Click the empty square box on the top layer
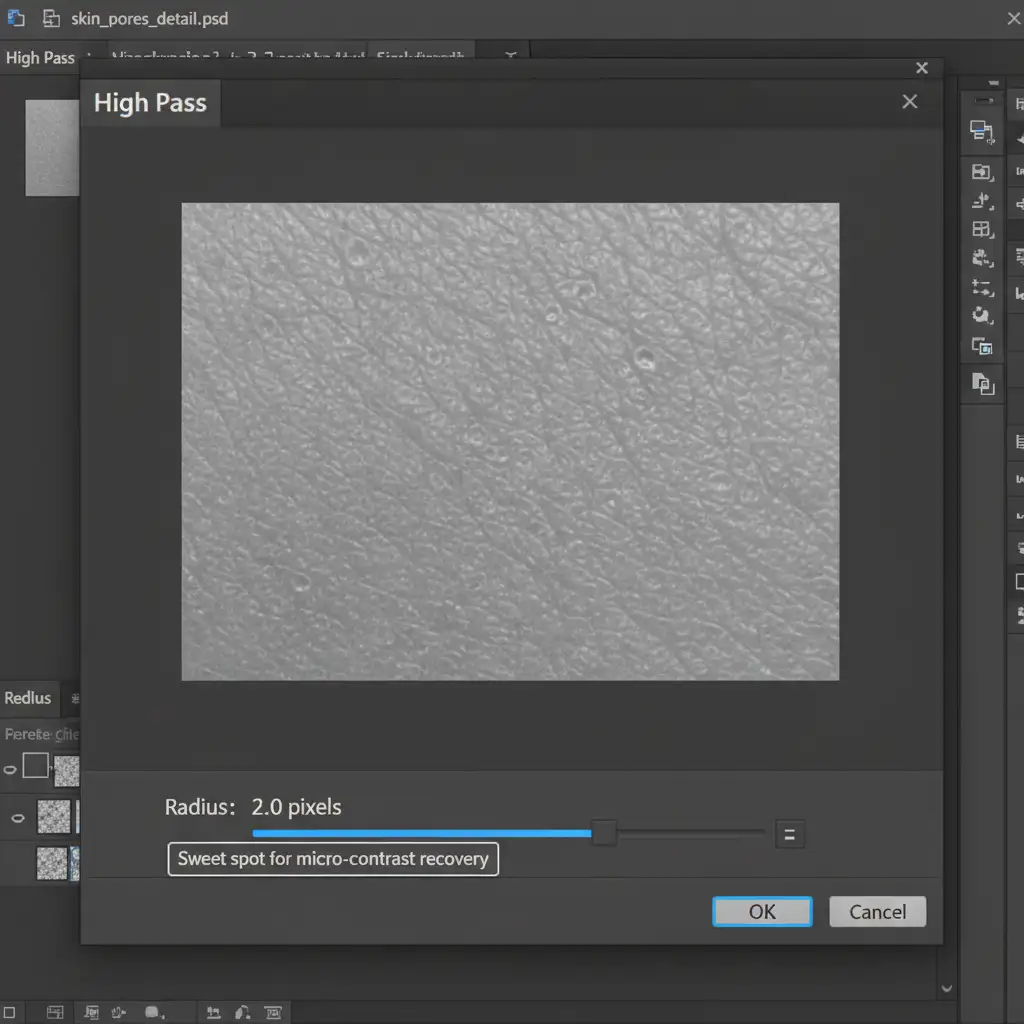 click(x=35, y=767)
